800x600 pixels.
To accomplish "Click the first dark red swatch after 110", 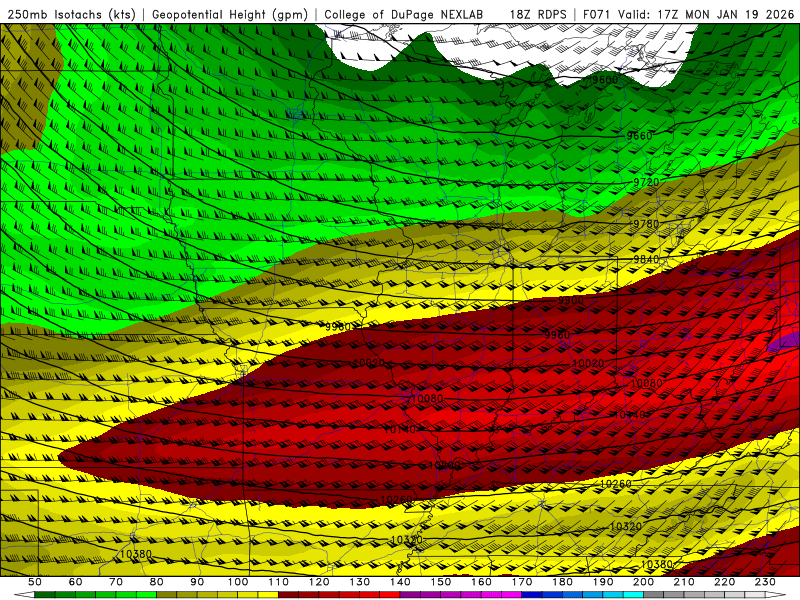I will coord(289,595).
